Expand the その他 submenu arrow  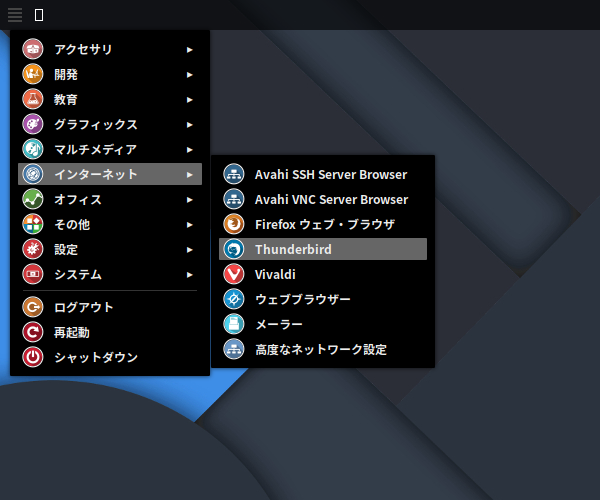[189, 225]
